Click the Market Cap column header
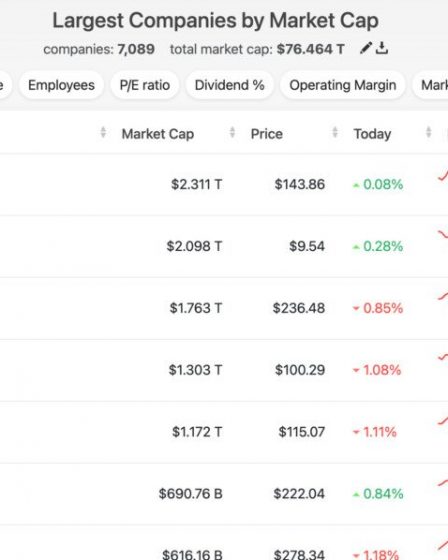448x560 pixels. point(158,134)
